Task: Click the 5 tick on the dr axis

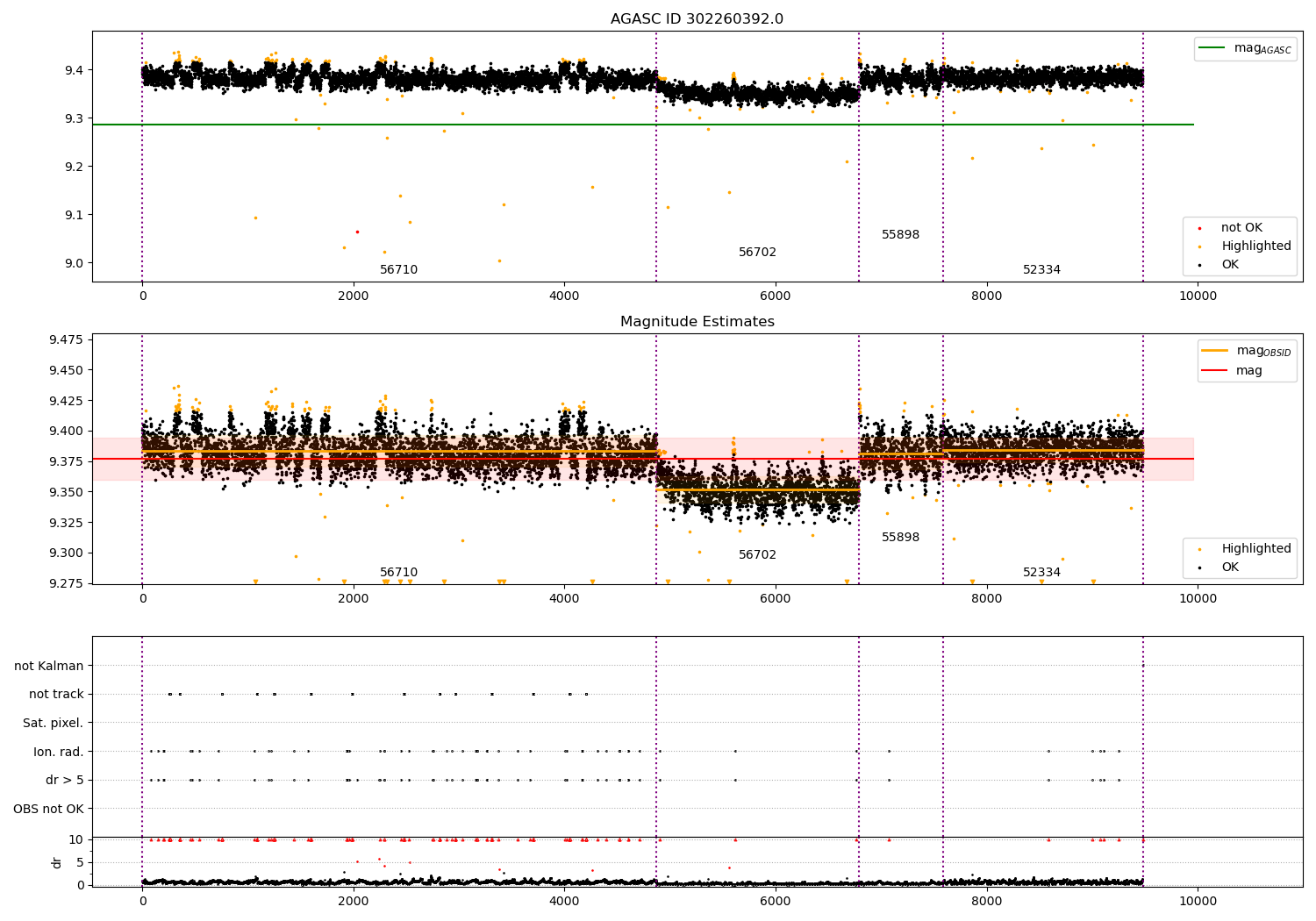Action: tap(80, 862)
